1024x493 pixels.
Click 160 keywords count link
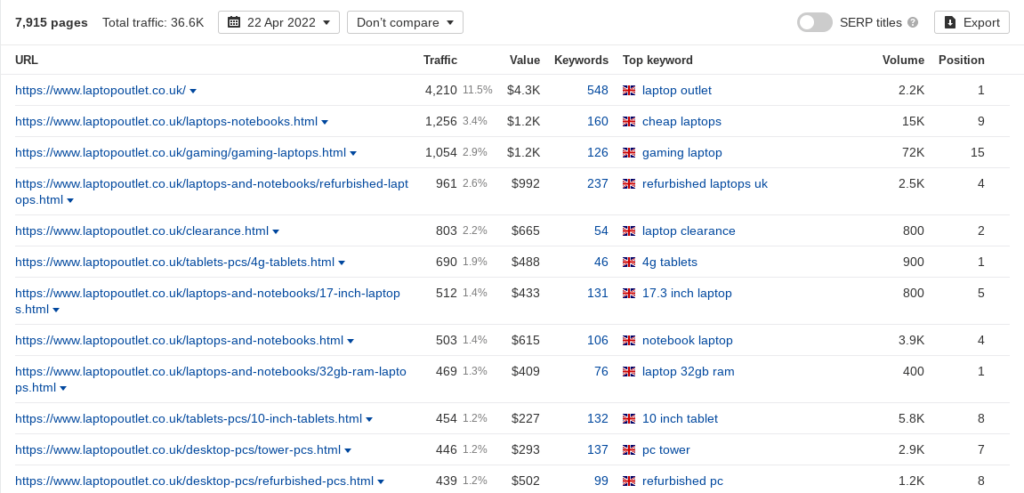click(x=598, y=121)
